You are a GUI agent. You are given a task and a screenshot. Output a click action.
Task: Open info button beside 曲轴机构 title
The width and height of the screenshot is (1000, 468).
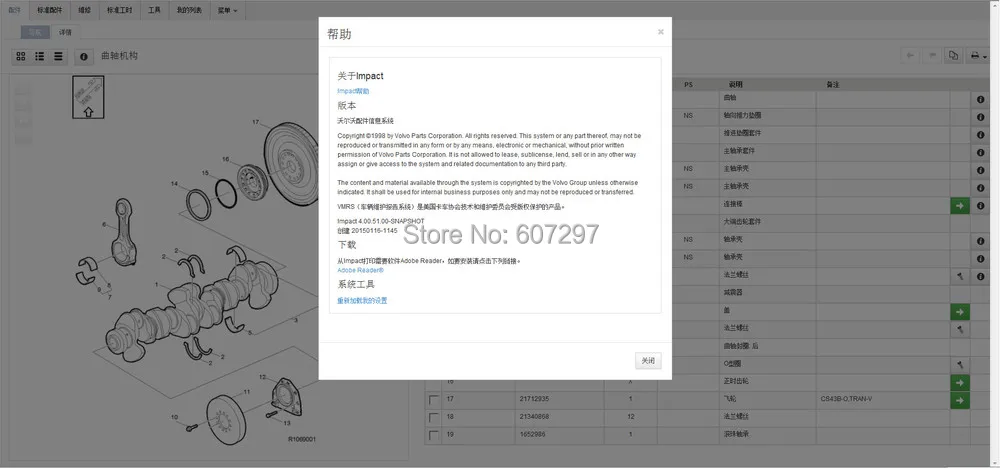(x=84, y=56)
